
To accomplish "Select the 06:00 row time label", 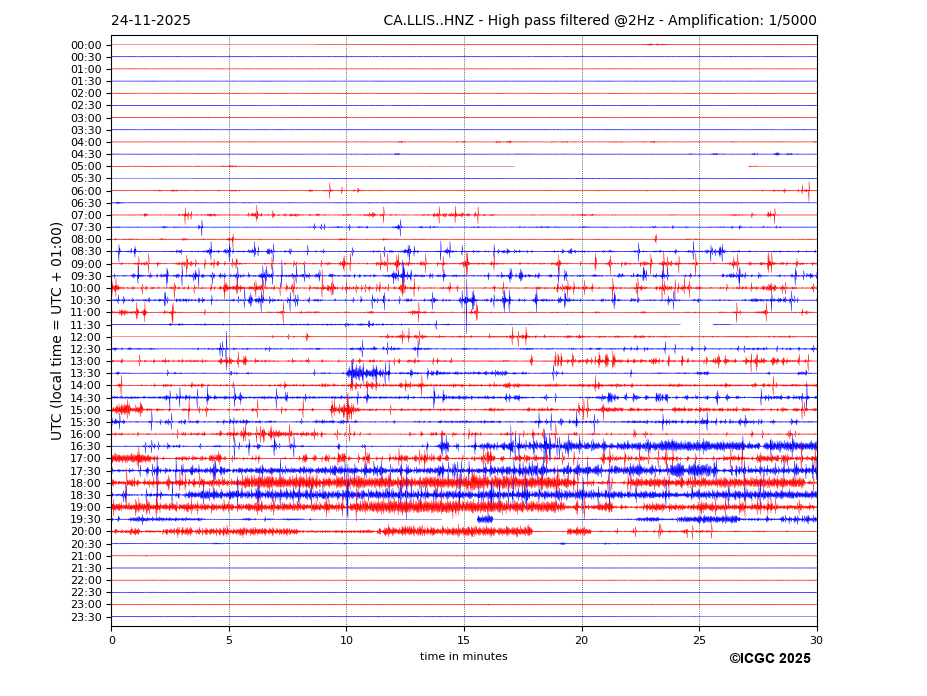I will click(86, 191).
